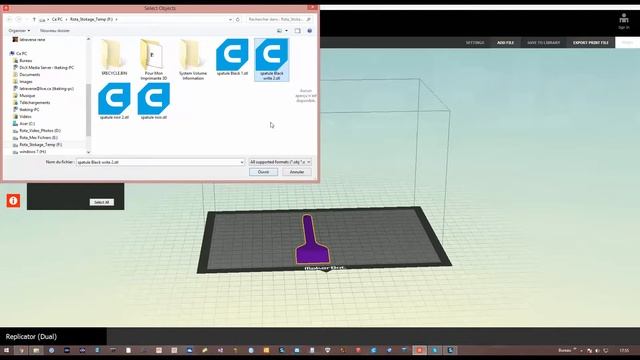The height and width of the screenshot is (360, 640).
Task: Click Ce PC in the breadcrumb path
Action: [57, 19]
